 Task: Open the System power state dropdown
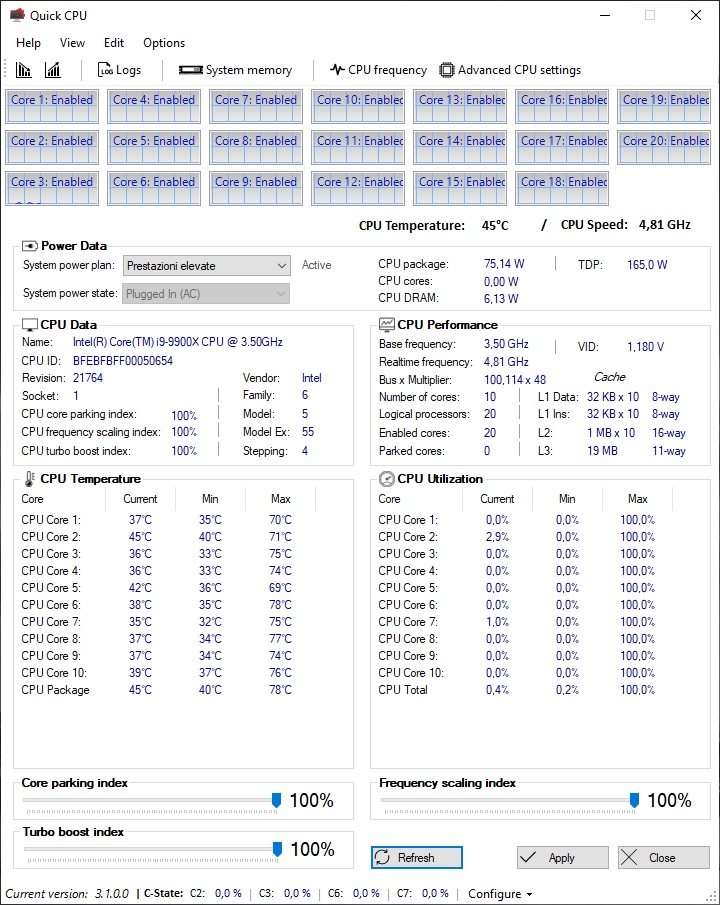[x=206, y=294]
